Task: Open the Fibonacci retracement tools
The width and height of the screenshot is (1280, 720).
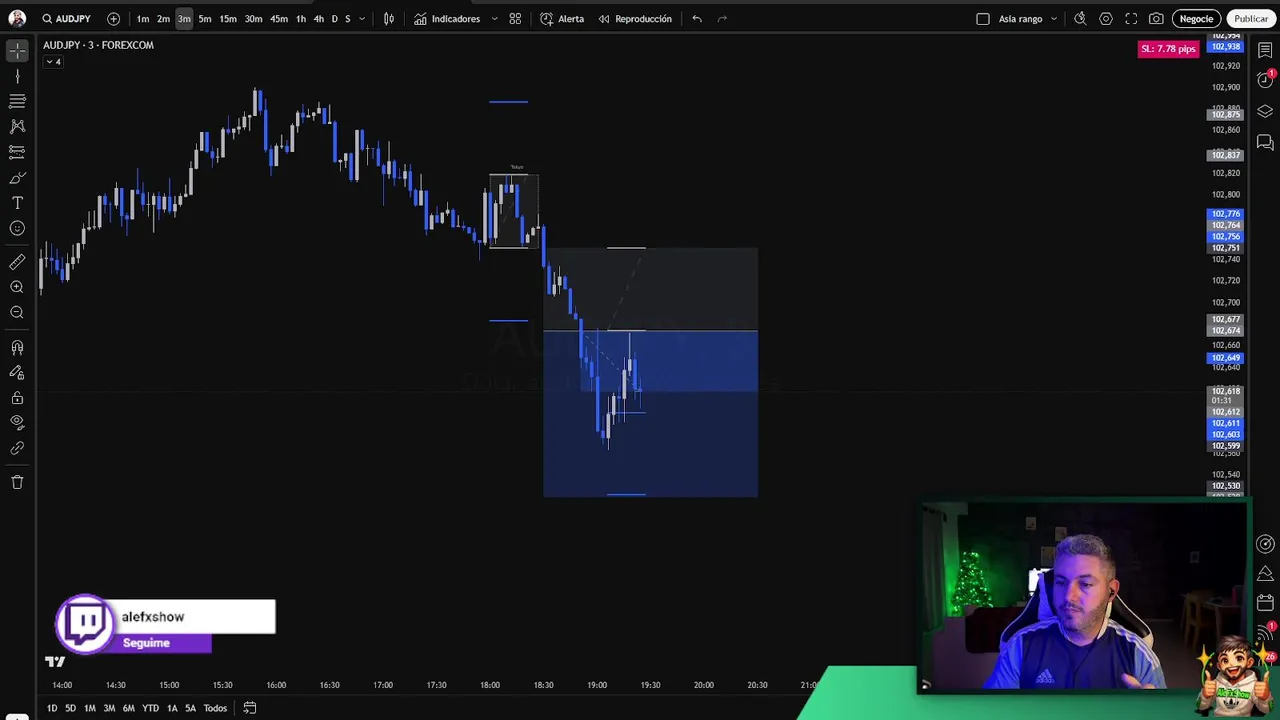Action: [17, 101]
